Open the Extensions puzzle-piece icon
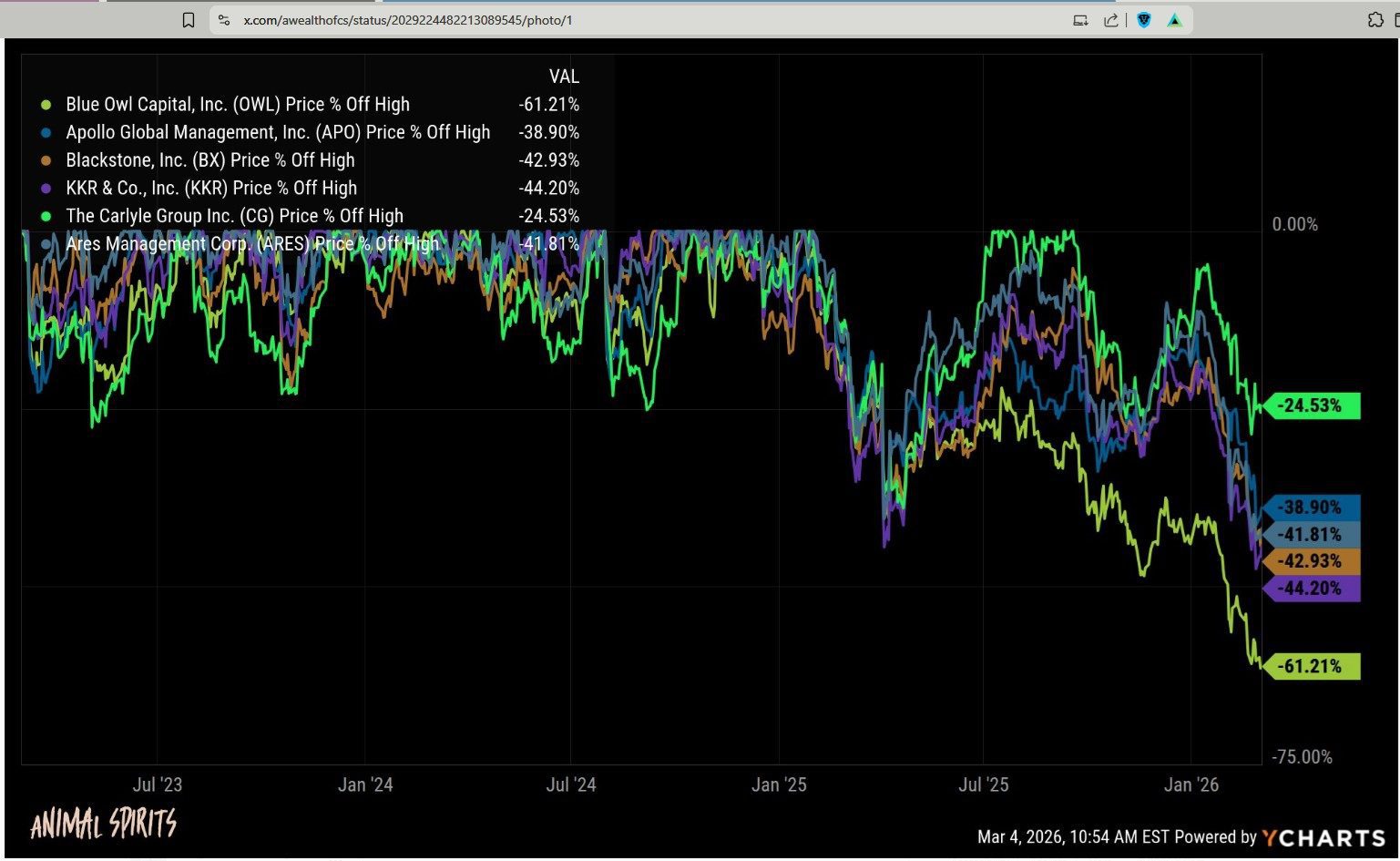Screen dimensions: 1400x861 point(1375,20)
